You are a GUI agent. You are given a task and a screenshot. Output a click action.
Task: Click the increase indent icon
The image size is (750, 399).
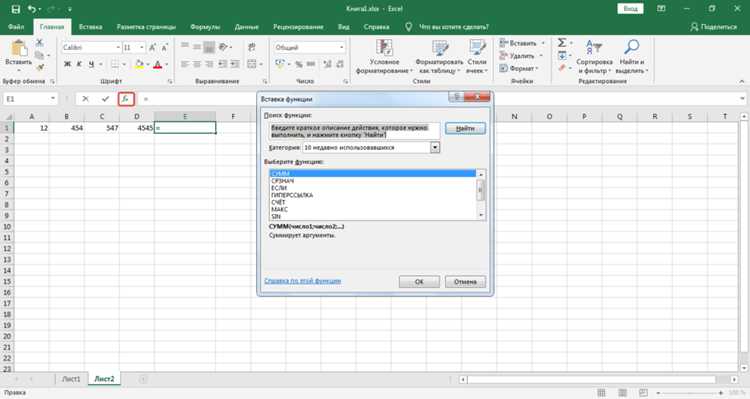pyautogui.click(x=235, y=64)
